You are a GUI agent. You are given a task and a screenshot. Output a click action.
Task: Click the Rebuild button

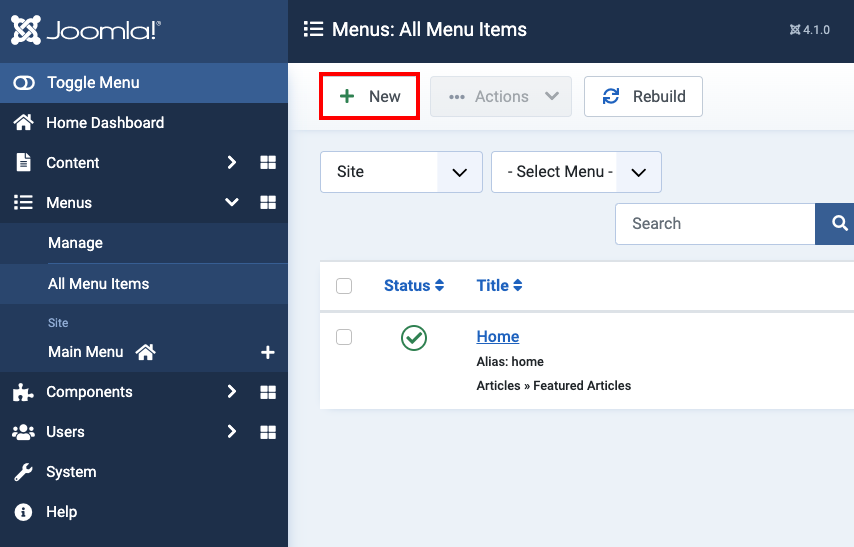pyautogui.click(x=643, y=96)
